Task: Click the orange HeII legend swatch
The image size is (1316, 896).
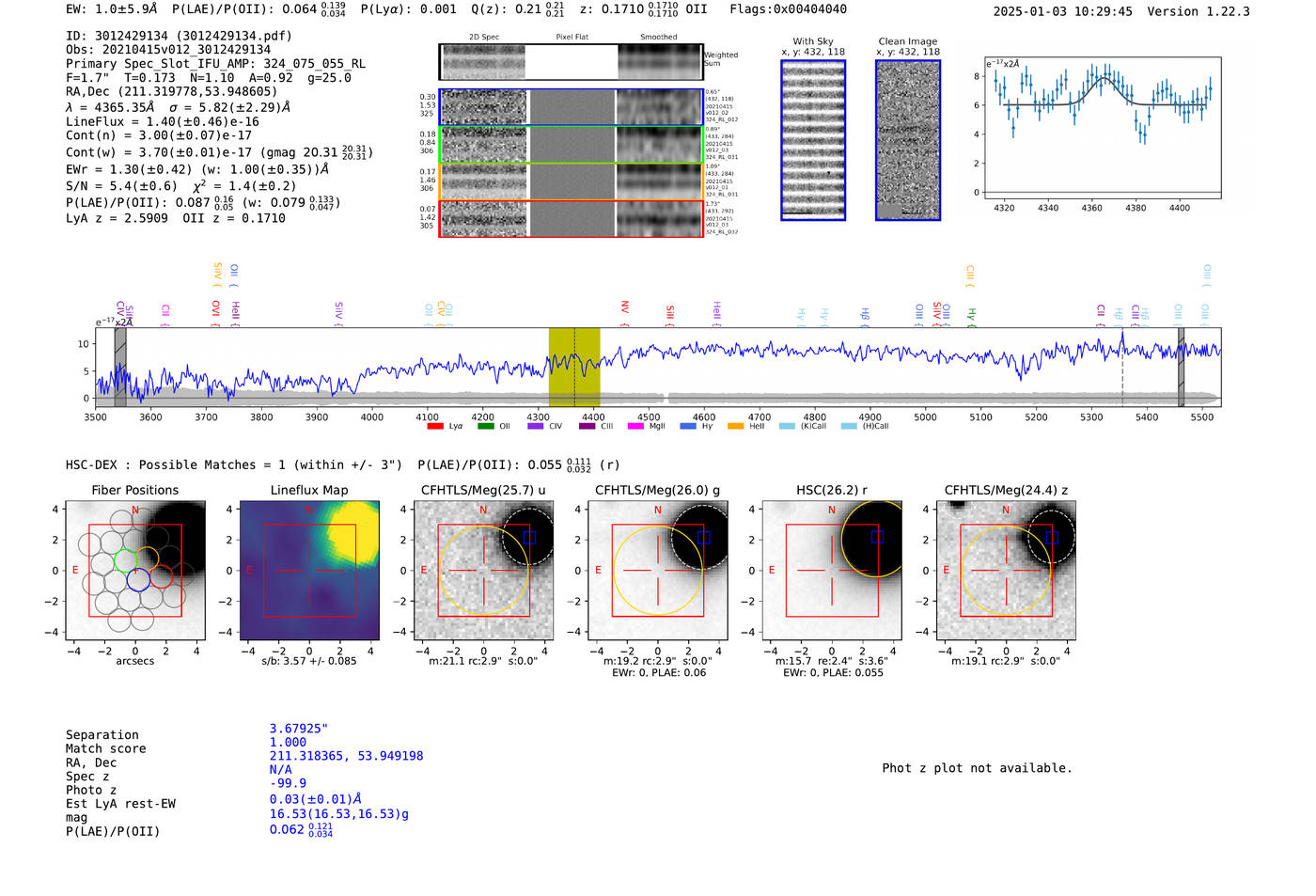Action: (736, 426)
